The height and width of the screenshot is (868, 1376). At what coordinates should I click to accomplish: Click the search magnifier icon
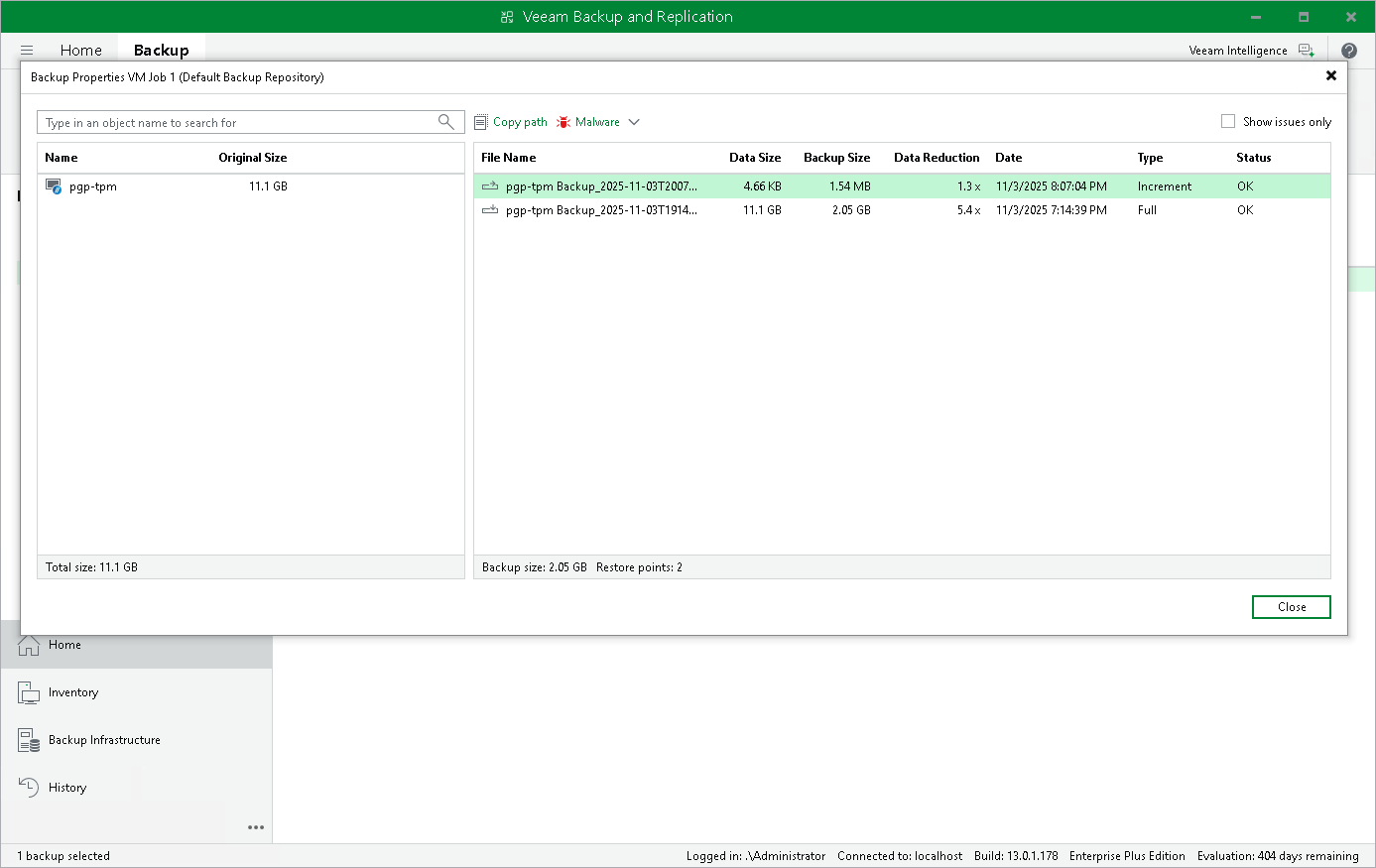click(446, 122)
